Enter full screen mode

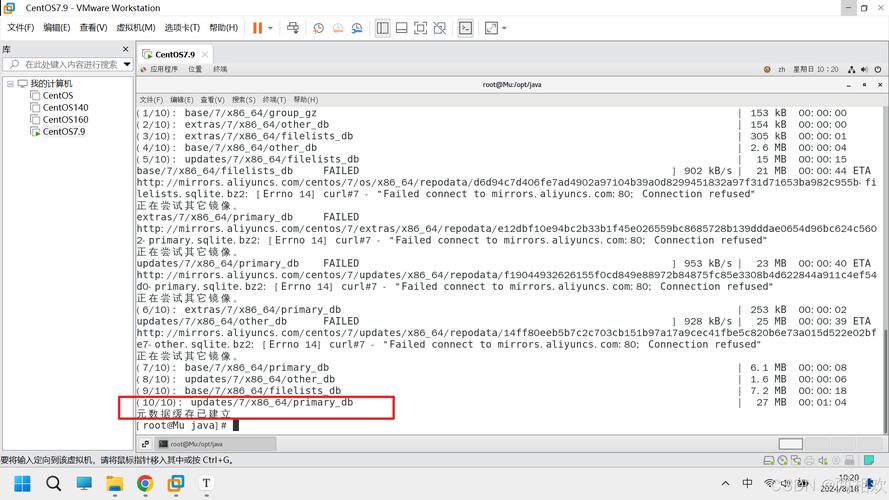[420, 28]
